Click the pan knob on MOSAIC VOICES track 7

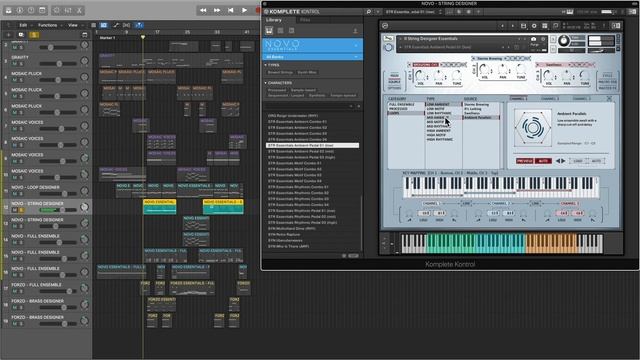tap(84, 126)
